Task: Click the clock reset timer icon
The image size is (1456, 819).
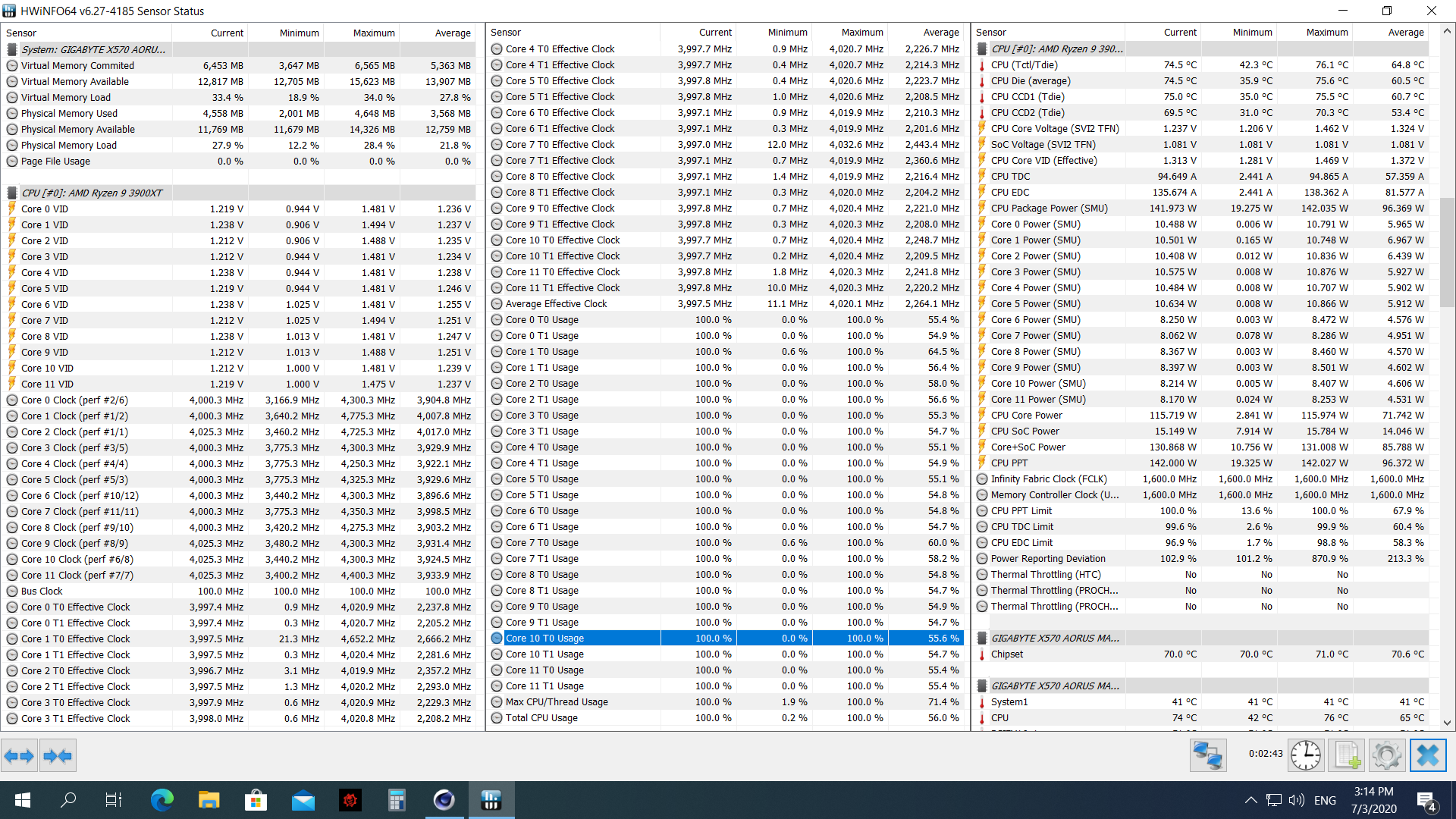Action: pyautogui.click(x=1306, y=755)
